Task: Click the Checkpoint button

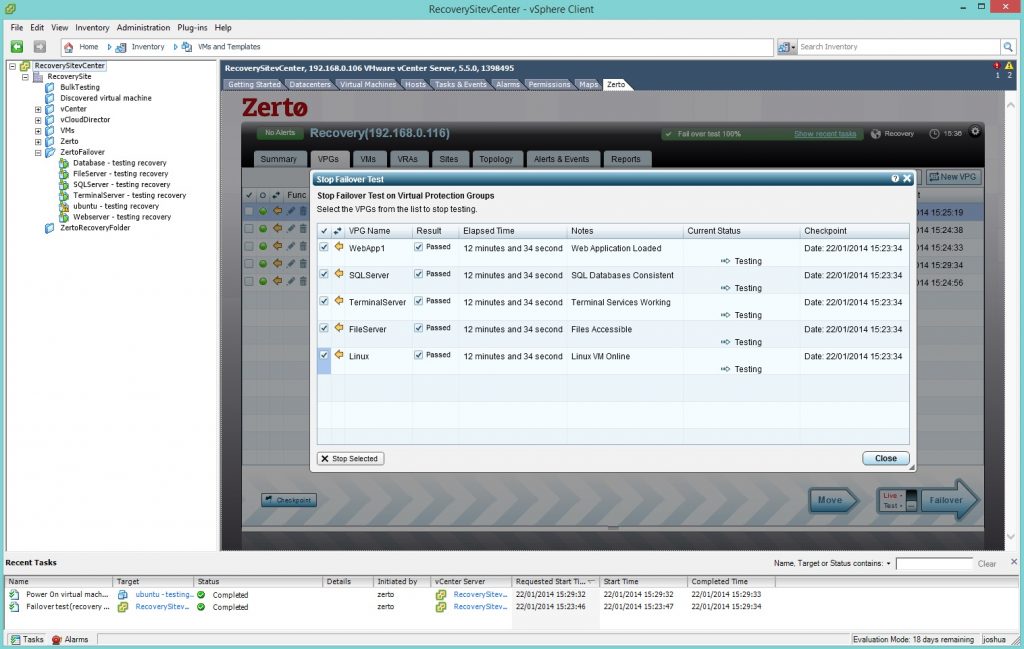Action: [x=289, y=500]
